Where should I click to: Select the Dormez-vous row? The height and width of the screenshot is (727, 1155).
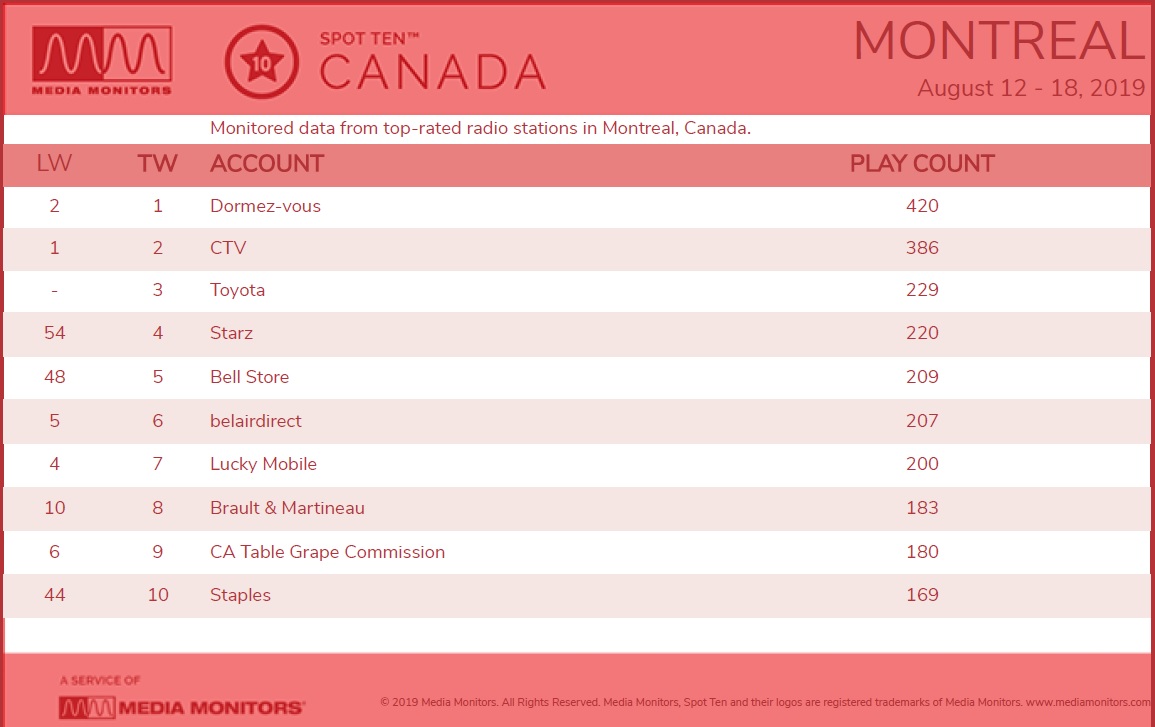[577, 206]
